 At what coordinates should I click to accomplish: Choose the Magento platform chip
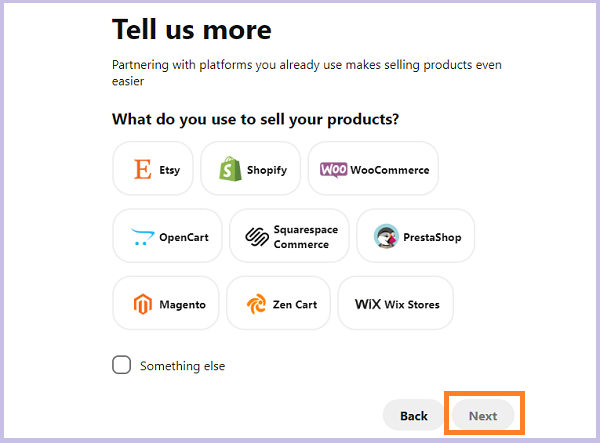(166, 303)
